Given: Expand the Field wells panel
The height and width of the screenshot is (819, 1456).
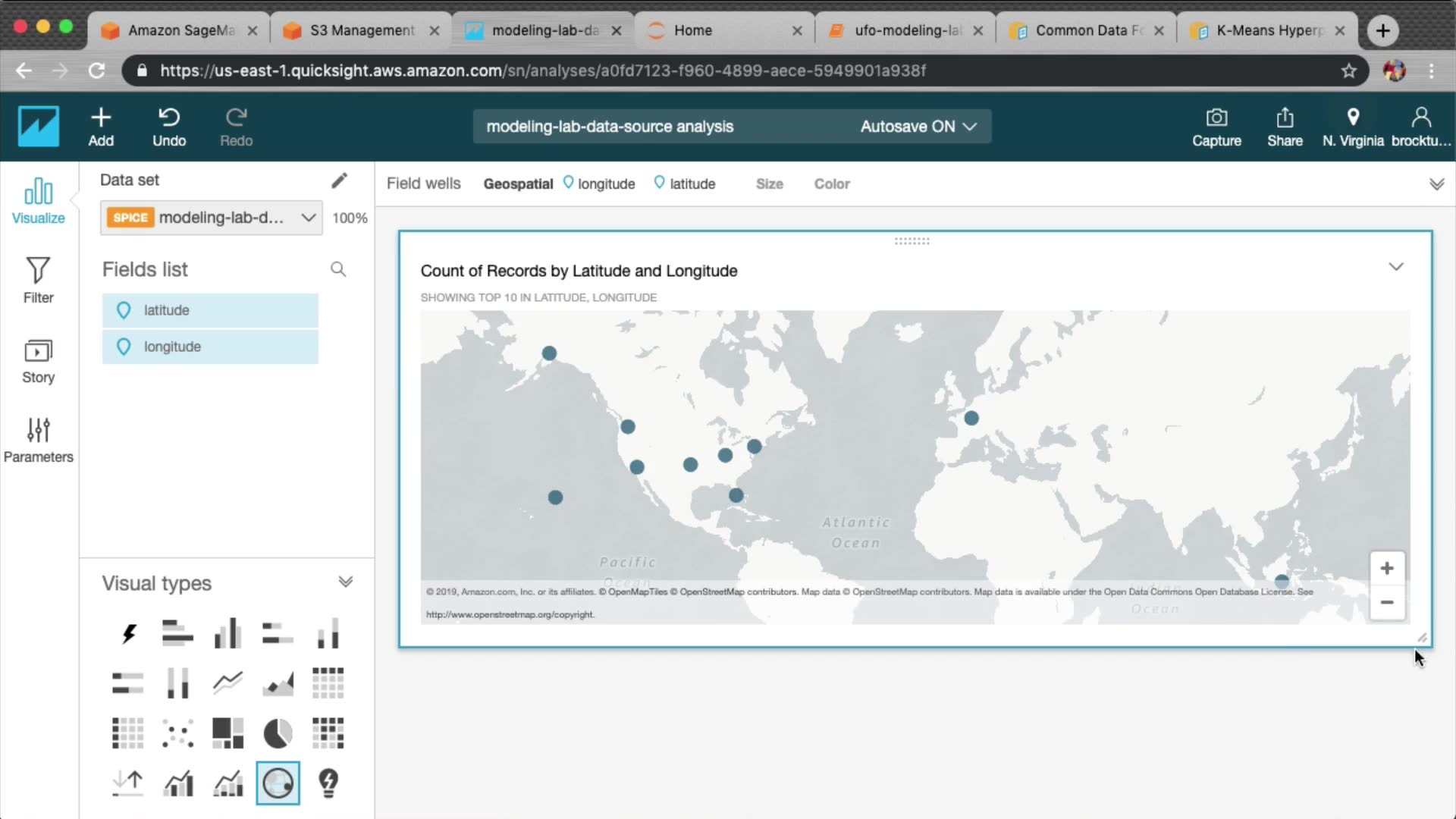Looking at the screenshot, I should tap(1436, 184).
